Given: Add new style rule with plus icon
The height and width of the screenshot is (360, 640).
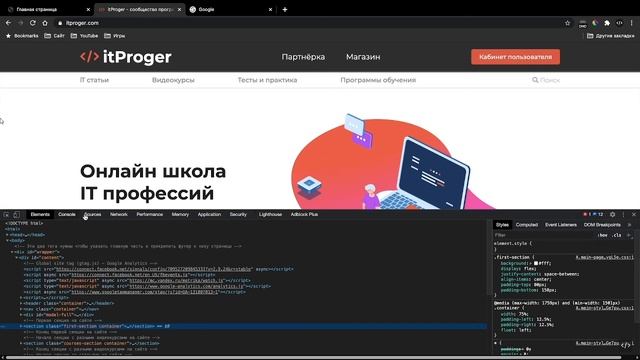Looking at the screenshot, I should (629, 235).
